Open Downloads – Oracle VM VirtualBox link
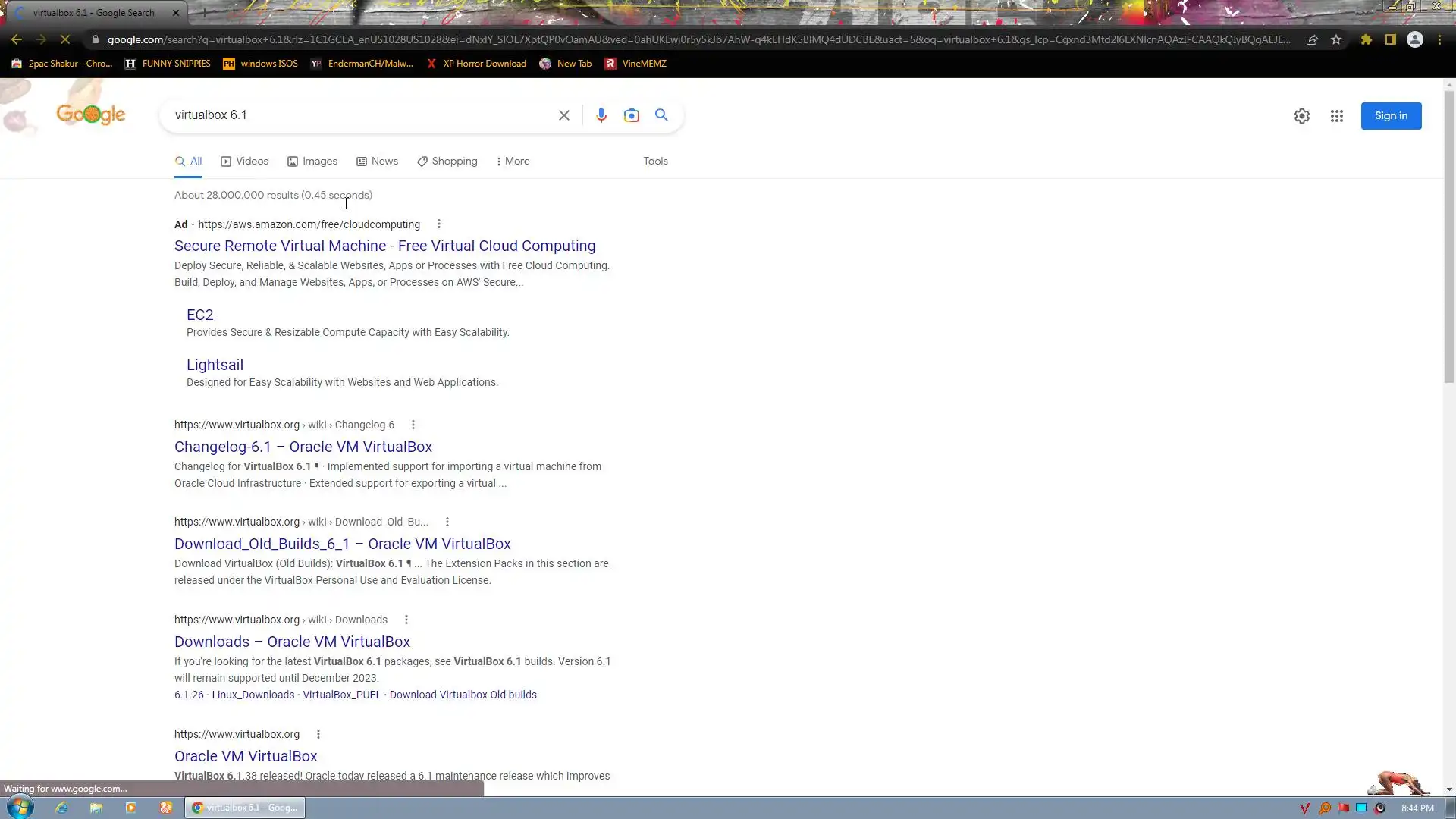 pos(292,642)
